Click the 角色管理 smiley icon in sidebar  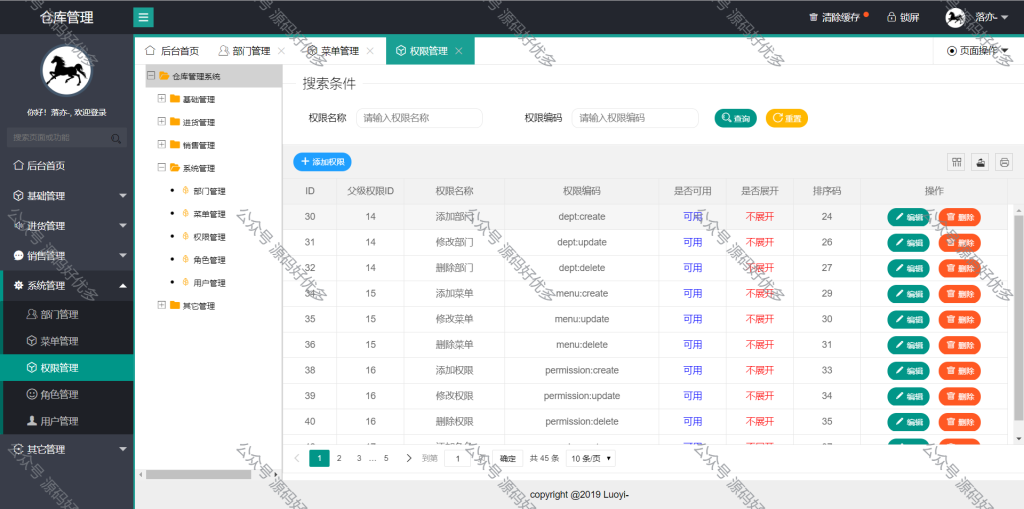pos(31,394)
